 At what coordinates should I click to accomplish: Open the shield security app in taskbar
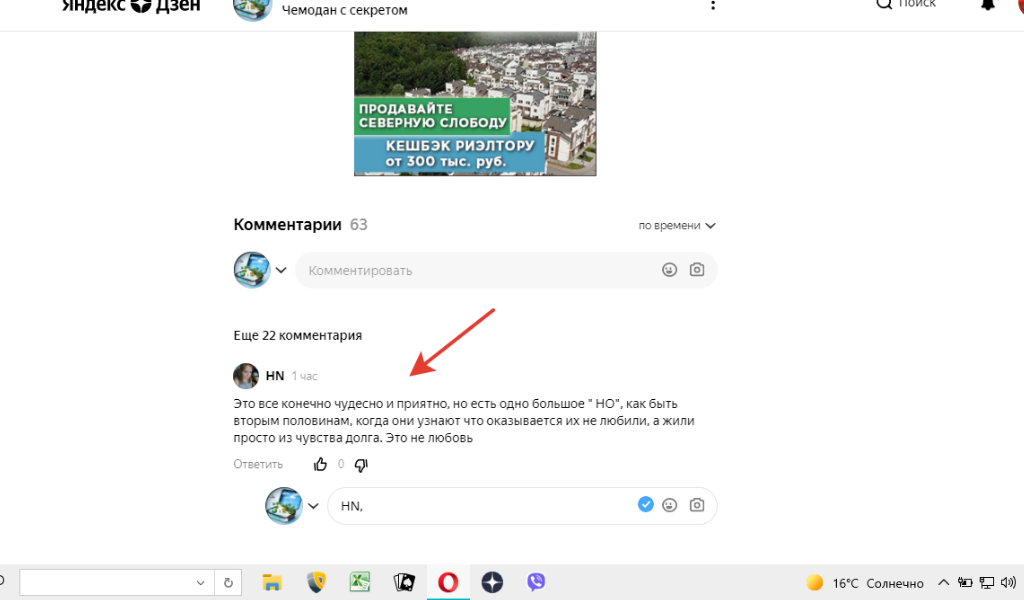tap(316, 582)
